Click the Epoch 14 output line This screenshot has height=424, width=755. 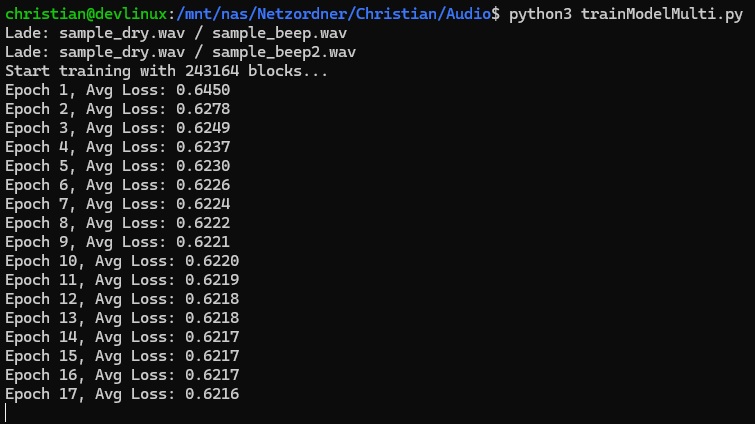[122, 337]
